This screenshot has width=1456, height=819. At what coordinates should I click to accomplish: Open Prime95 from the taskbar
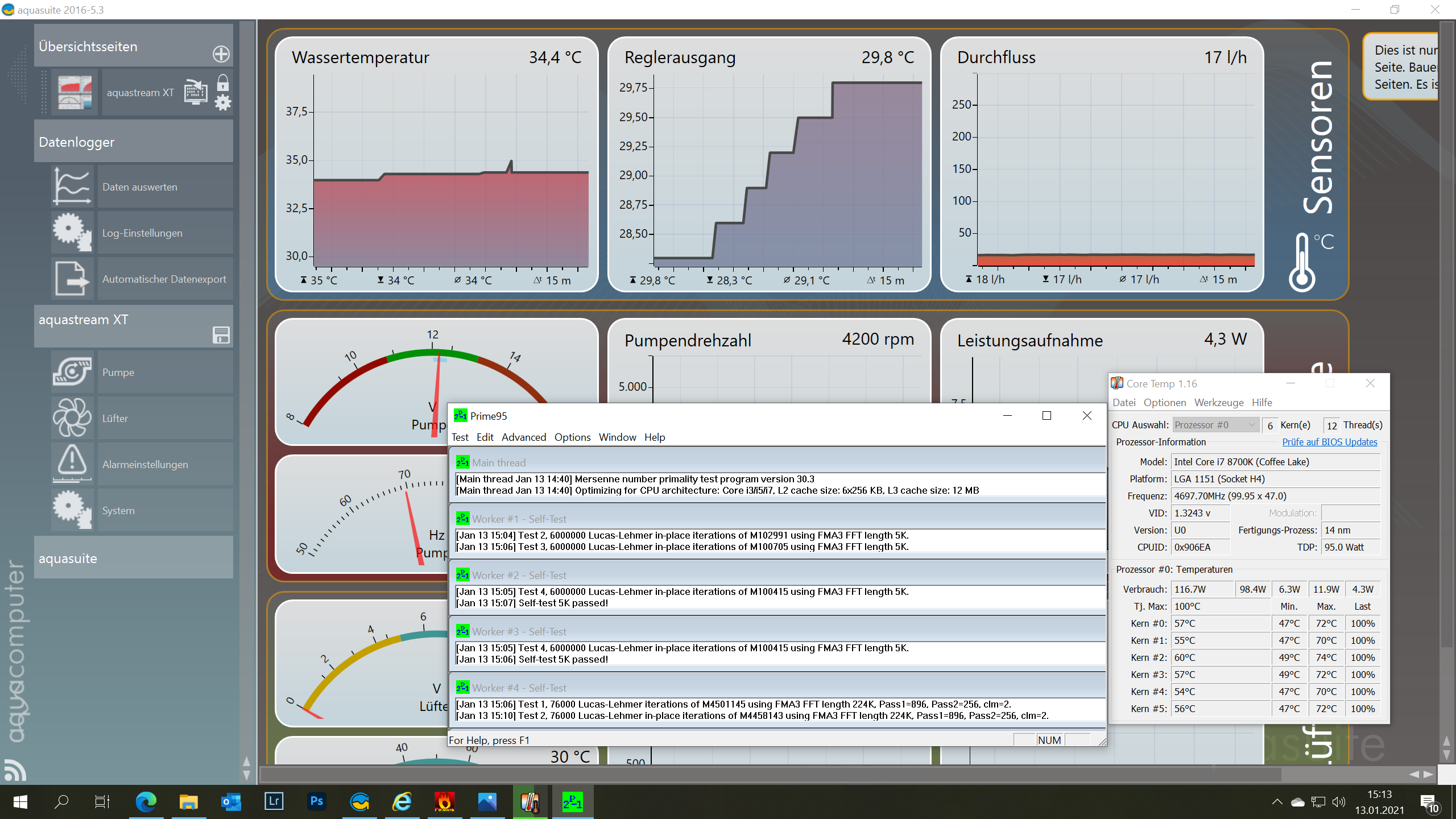click(572, 802)
